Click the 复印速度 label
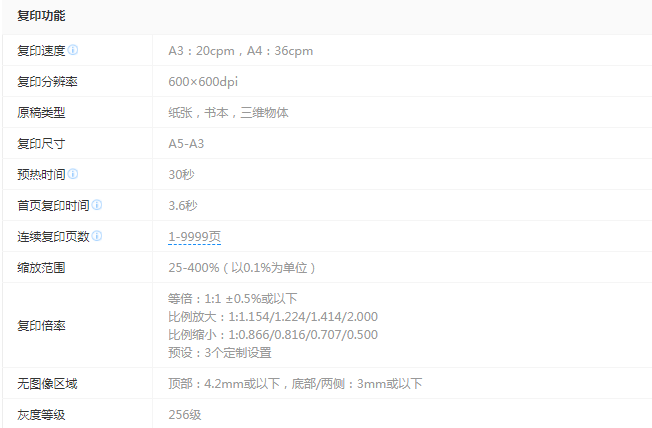The height and width of the screenshot is (428, 652). tap(41, 51)
